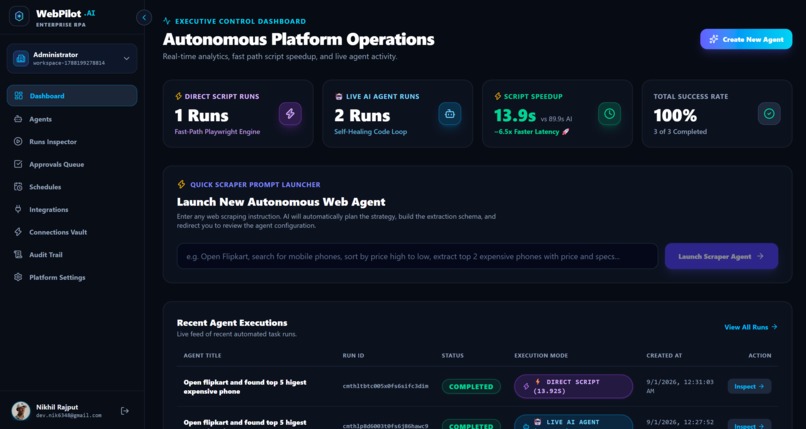Click the Agent Title column header
Viewport: 806px width, 429px height.
[203, 356]
